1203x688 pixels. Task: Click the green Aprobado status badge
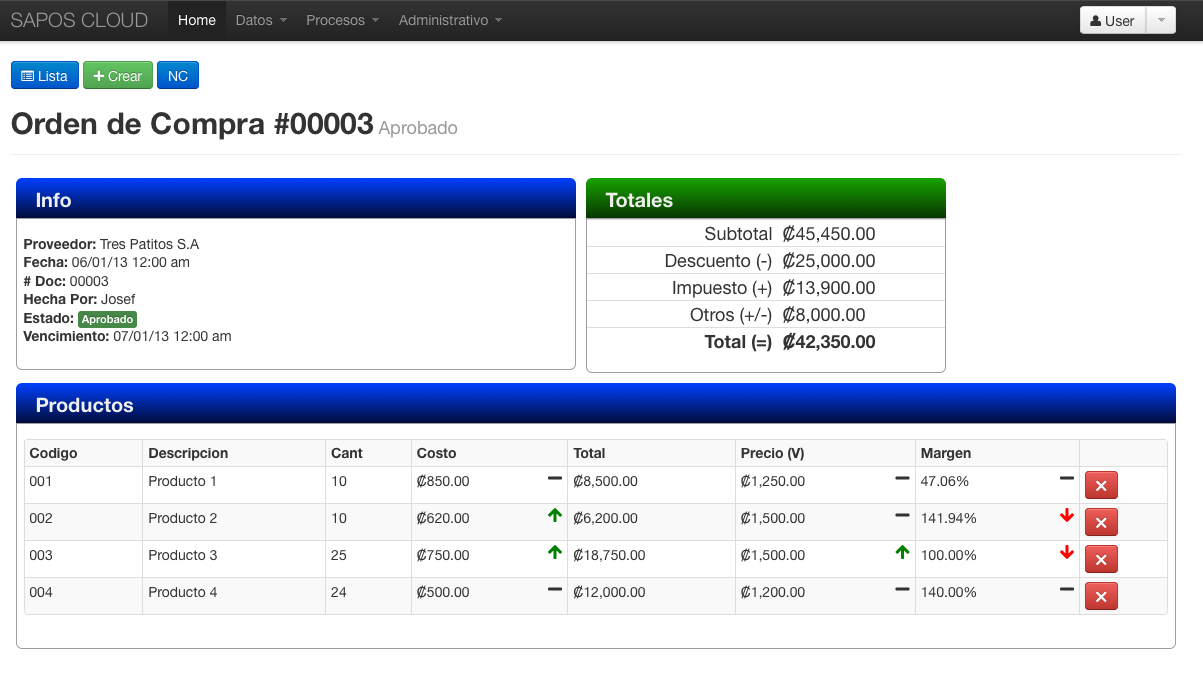point(107,319)
